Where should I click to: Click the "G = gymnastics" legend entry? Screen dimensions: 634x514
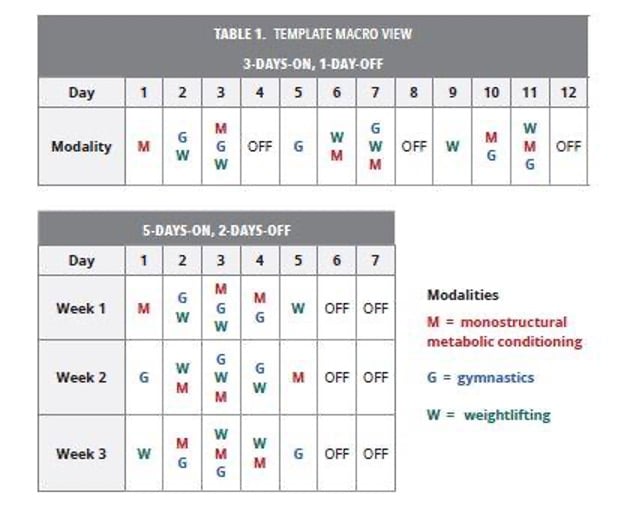(x=480, y=378)
